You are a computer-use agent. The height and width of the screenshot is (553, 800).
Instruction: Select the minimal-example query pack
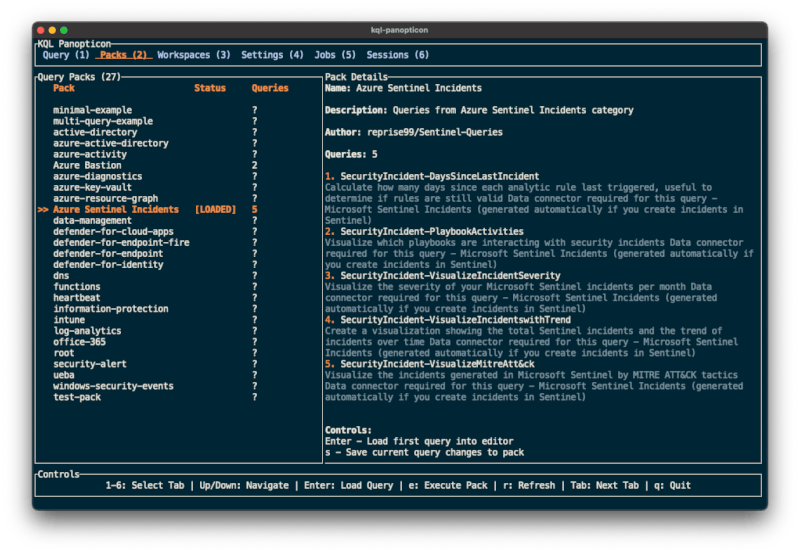pyautogui.click(x=92, y=110)
